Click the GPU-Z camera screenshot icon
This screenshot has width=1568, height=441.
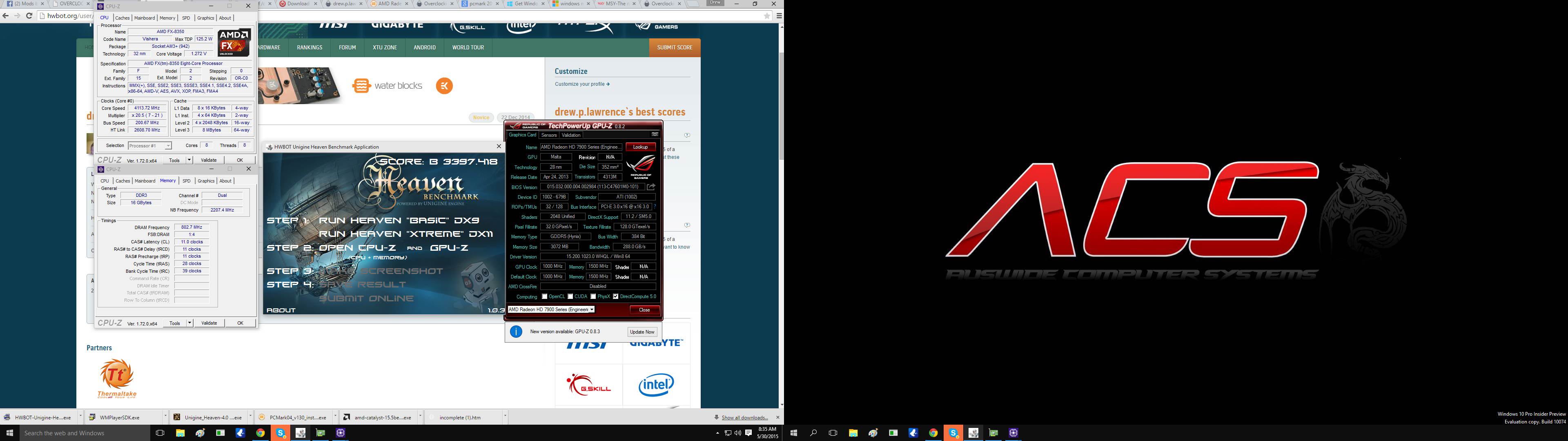pyautogui.click(x=655, y=135)
